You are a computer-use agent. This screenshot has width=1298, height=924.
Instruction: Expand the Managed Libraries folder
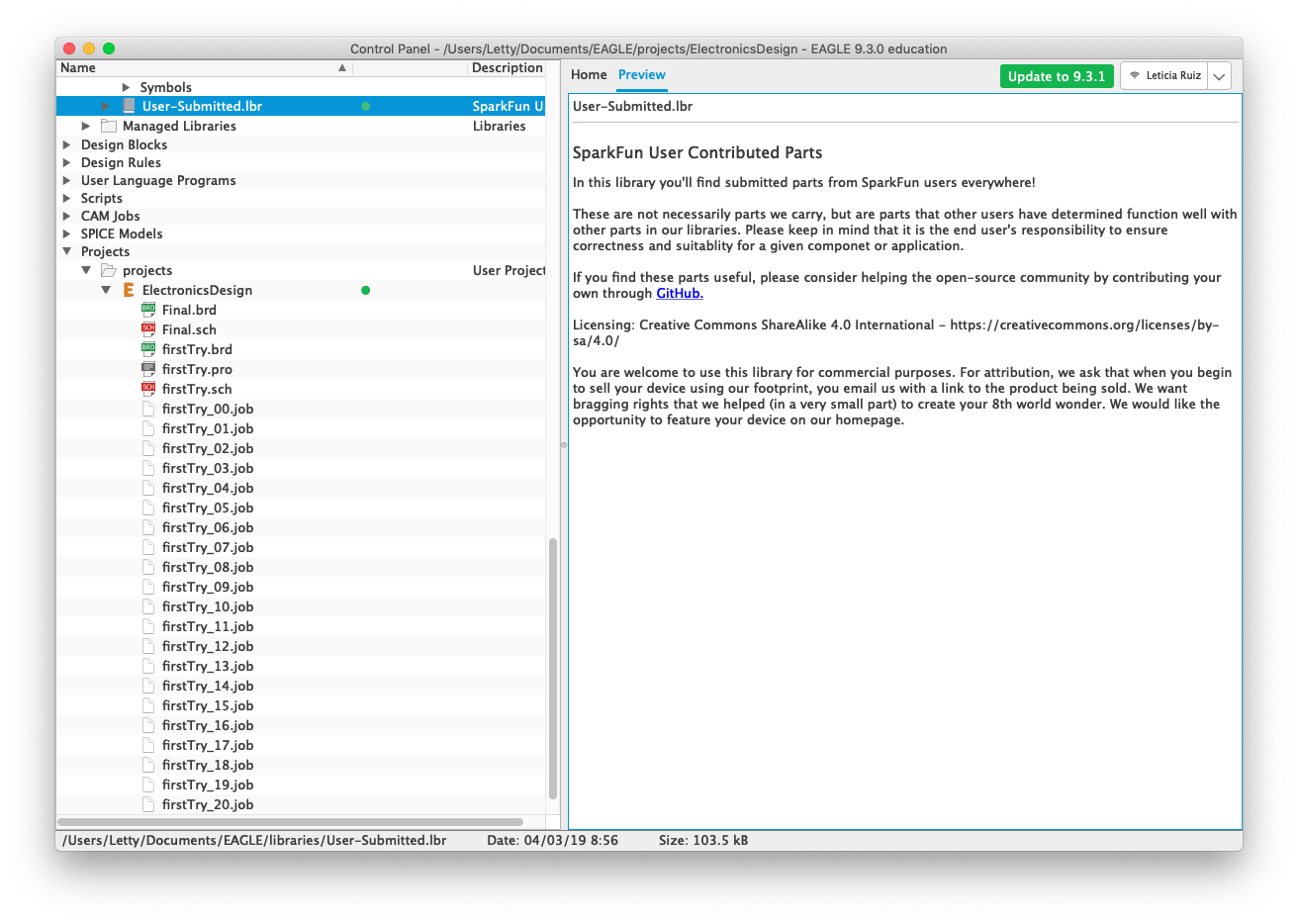pos(86,126)
